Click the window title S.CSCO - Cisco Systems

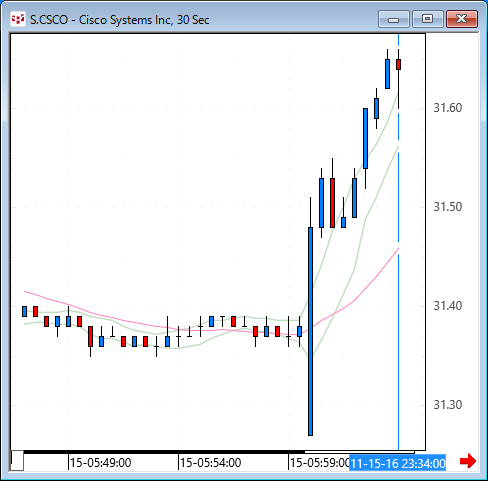click(x=120, y=20)
